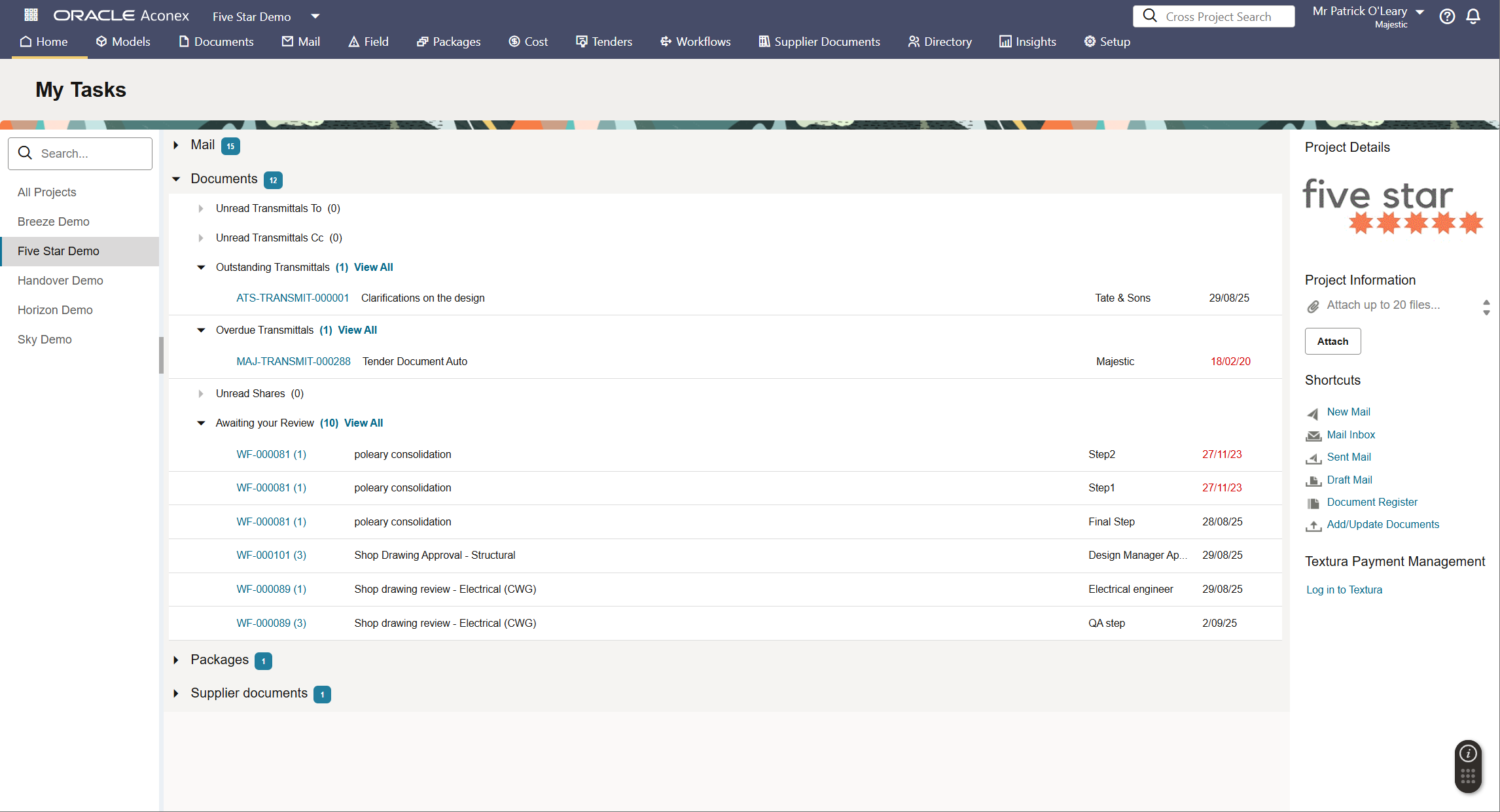Open the Workflows menu
This screenshot has height=812, width=1500.
(x=695, y=42)
